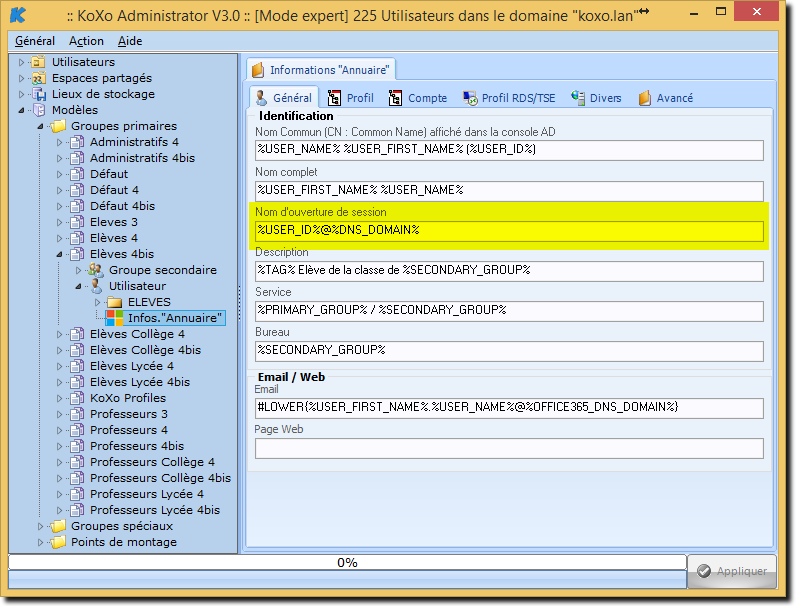Screen dimensions: 796x606
Task: Expand the Utilisateurs tree node
Action: coord(21,62)
